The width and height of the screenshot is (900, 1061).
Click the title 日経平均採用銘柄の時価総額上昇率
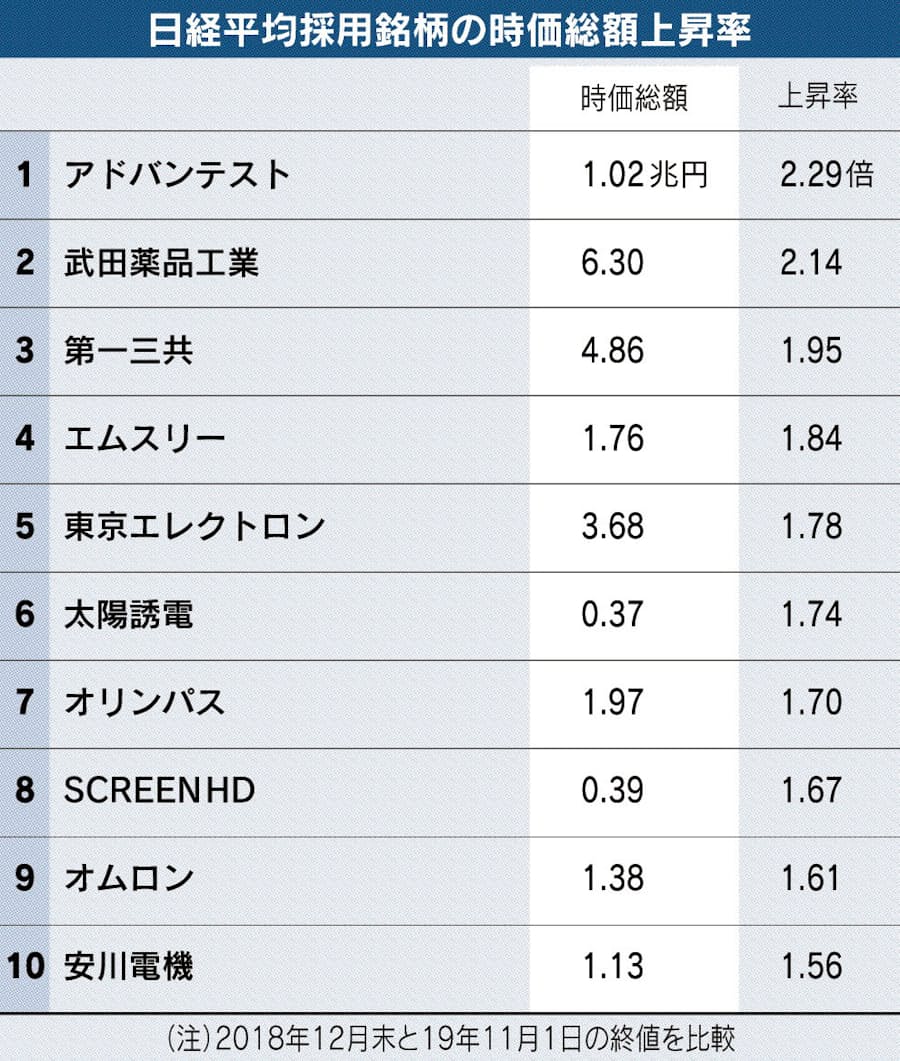point(449,30)
